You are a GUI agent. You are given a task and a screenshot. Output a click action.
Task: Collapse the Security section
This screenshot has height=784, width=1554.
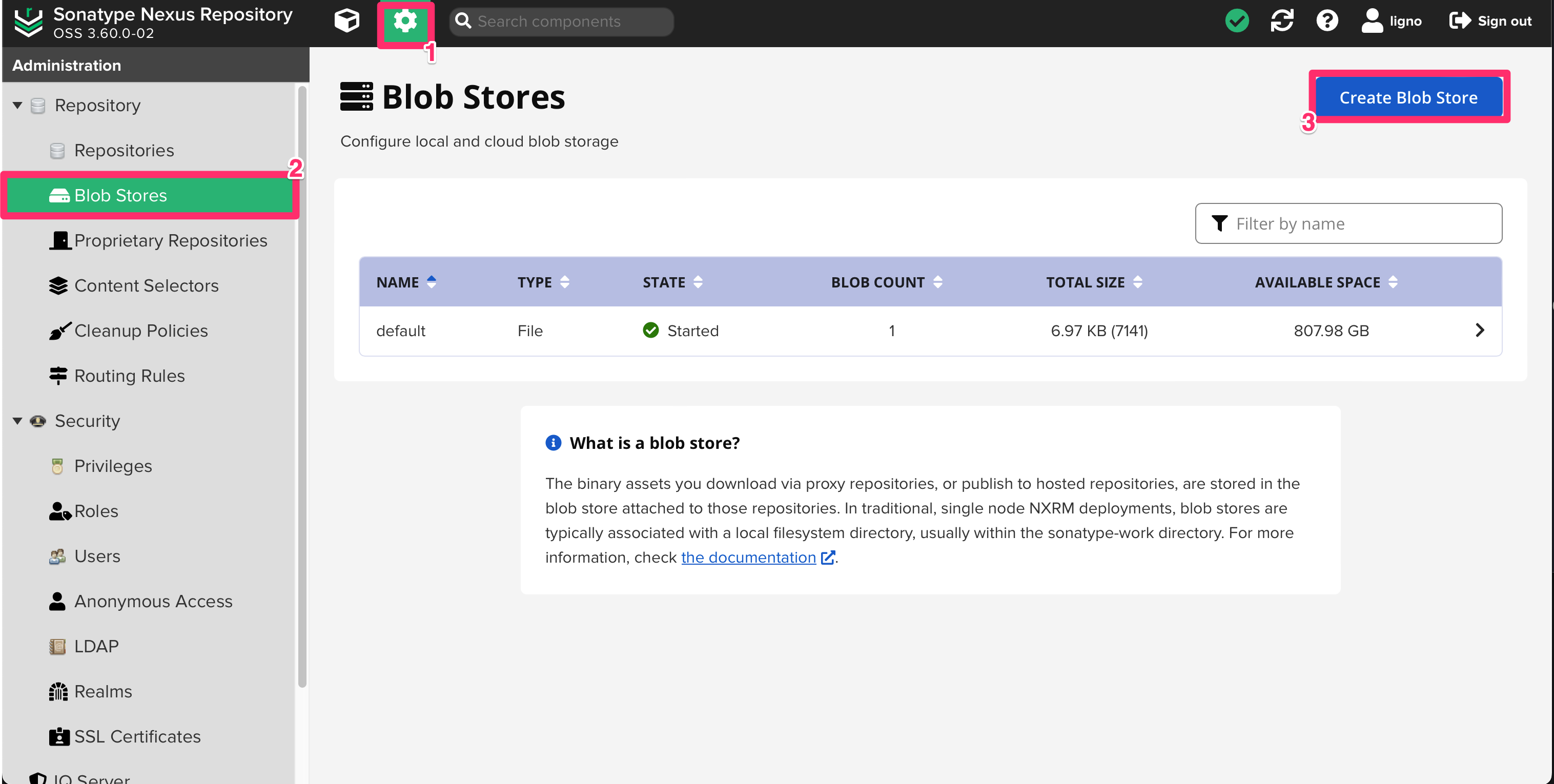(17, 421)
